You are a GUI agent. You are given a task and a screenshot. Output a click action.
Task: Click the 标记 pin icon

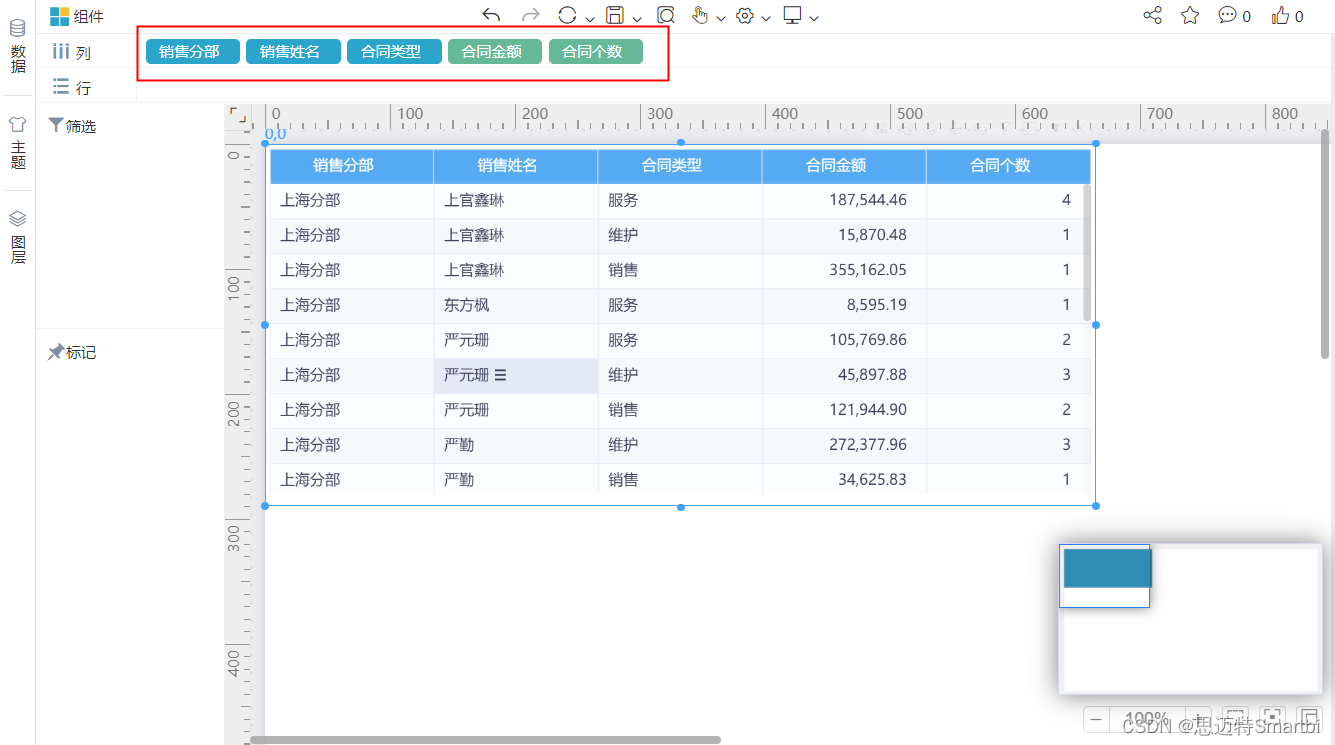56,352
